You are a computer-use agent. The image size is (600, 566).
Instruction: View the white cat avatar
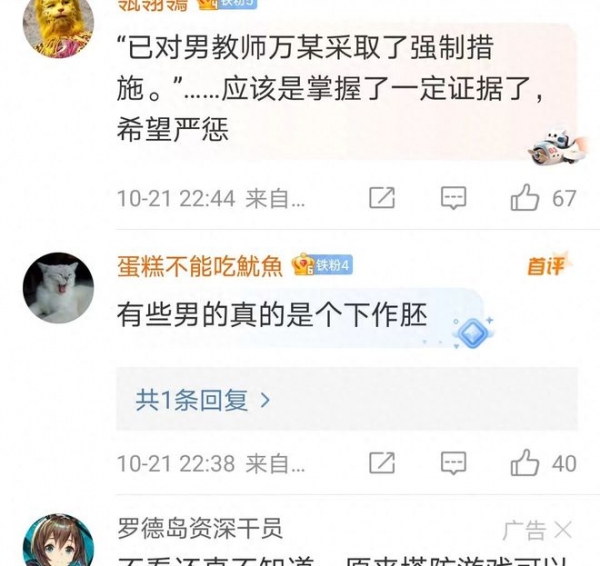pos(58,288)
